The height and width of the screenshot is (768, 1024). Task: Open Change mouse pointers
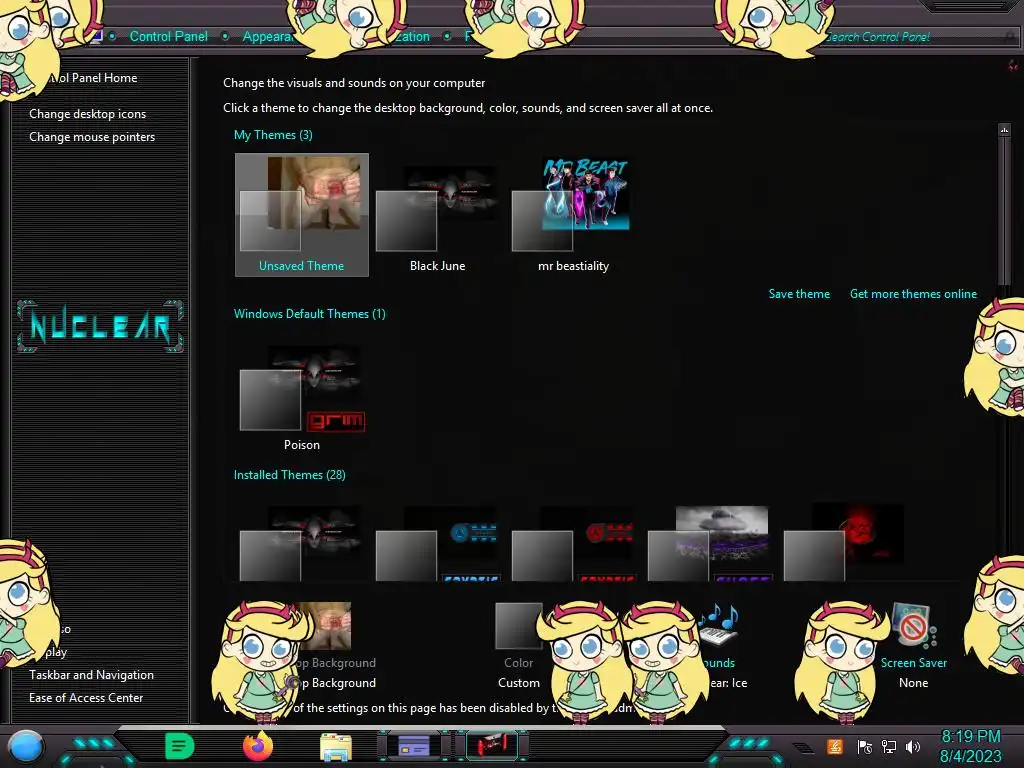point(92,136)
